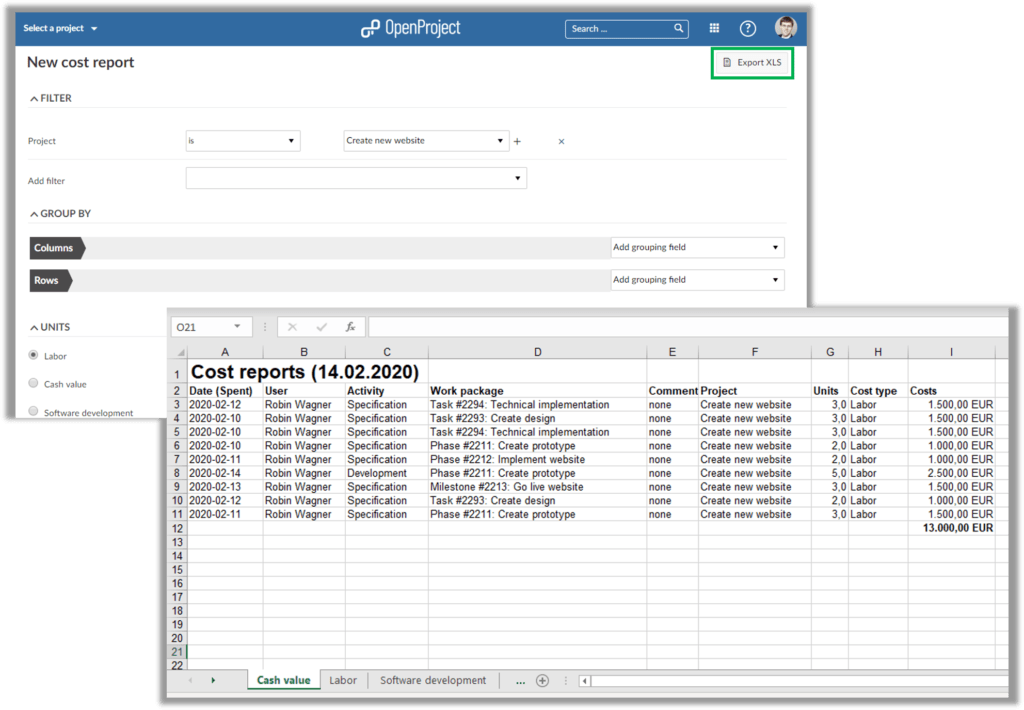1024x710 pixels.
Task: Click the help question mark icon
Action: 747,28
